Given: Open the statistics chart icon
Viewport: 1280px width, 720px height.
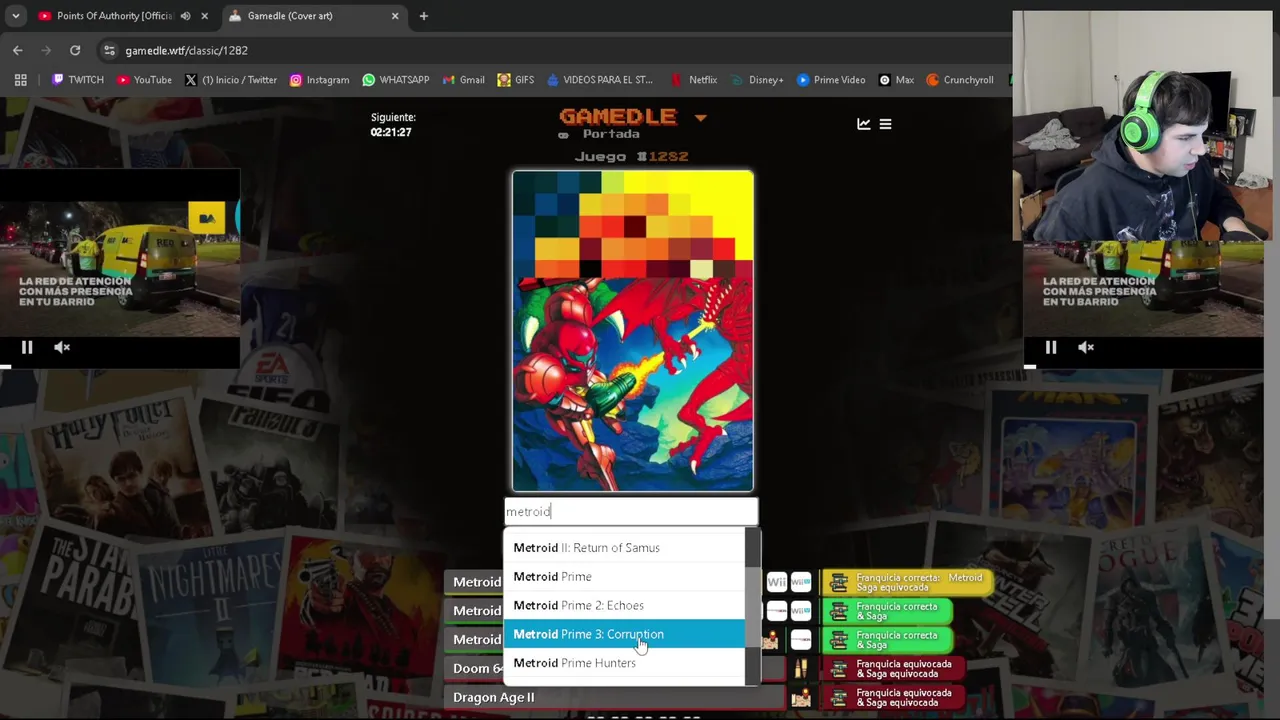Looking at the screenshot, I should [864, 124].
